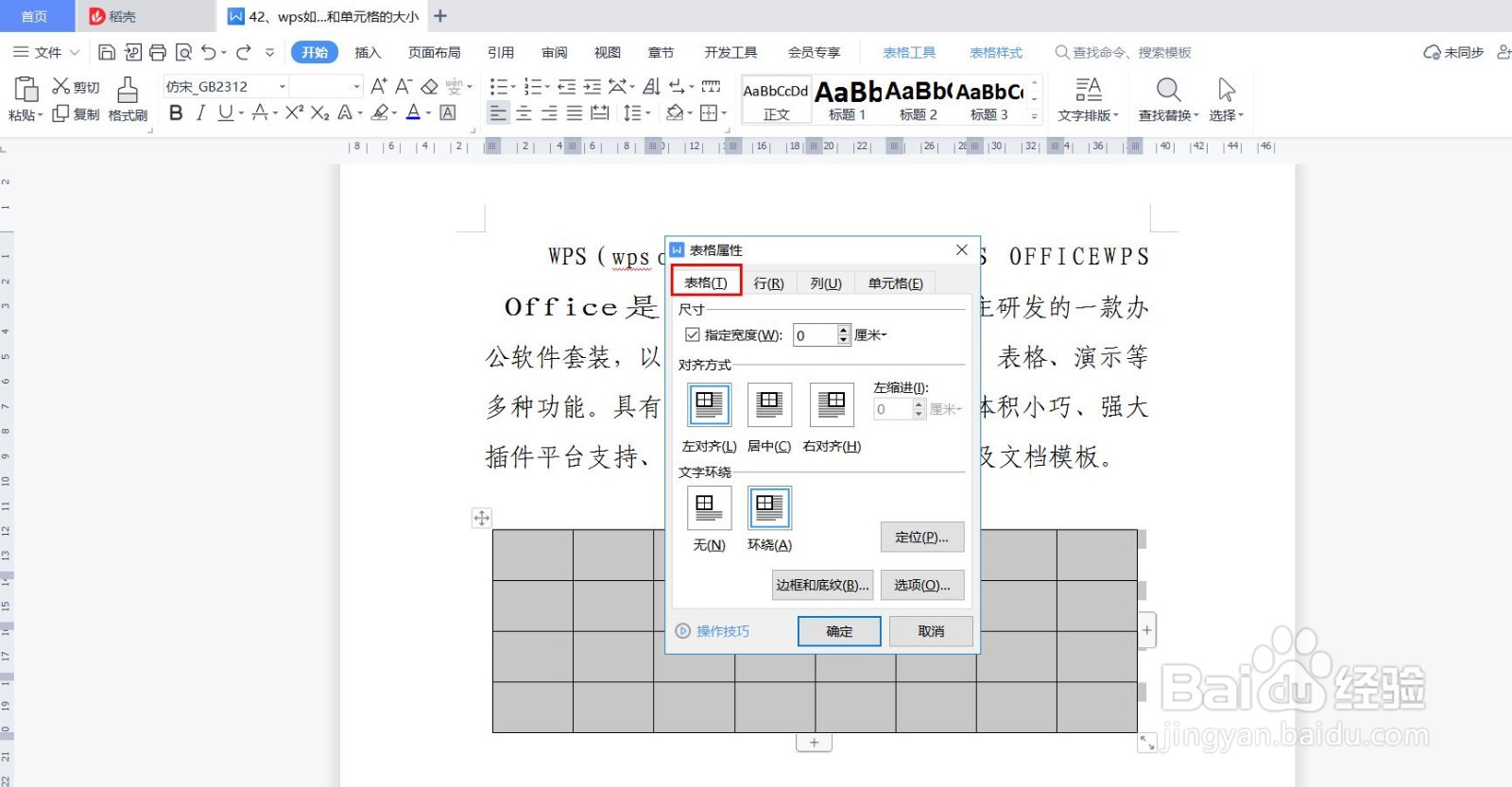Image resolution: width=1512 pixels, height=787 pixels.
Task: Select 居中 table alignment
Action: click(769, 404)
